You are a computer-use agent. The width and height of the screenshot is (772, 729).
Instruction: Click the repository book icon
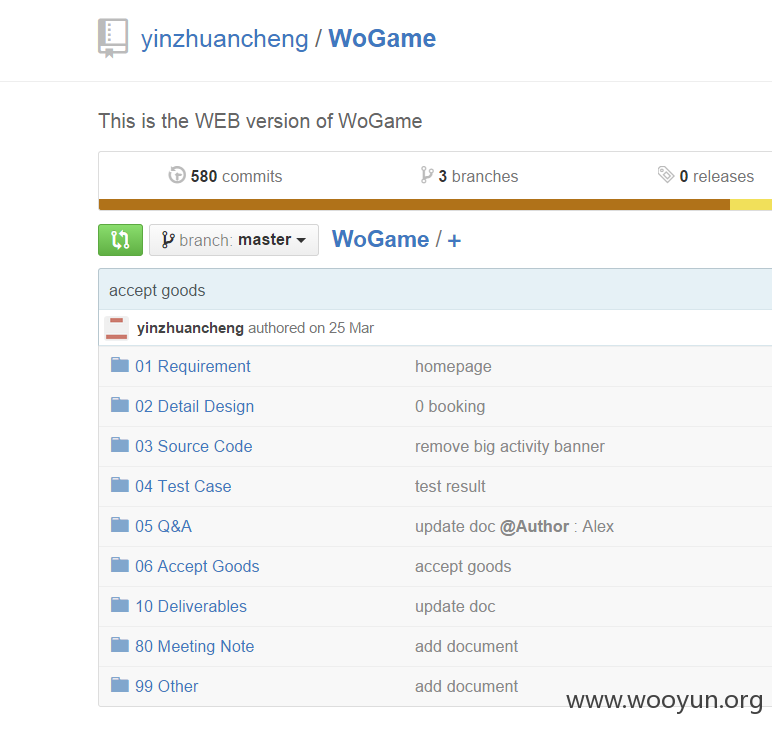[x=113, y=38]
